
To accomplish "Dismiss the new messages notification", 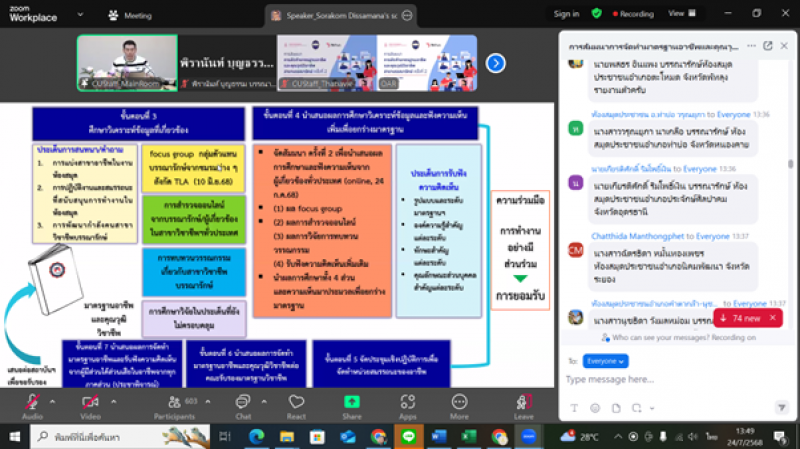I will tap(772, 318).
